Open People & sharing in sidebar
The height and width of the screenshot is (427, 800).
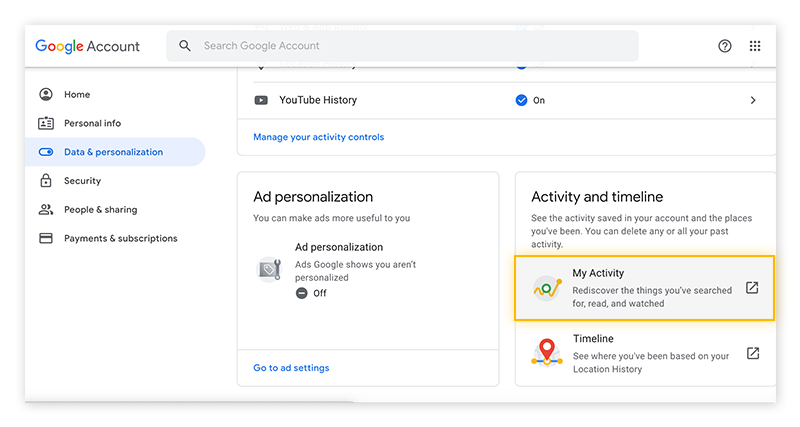[100, 210]
